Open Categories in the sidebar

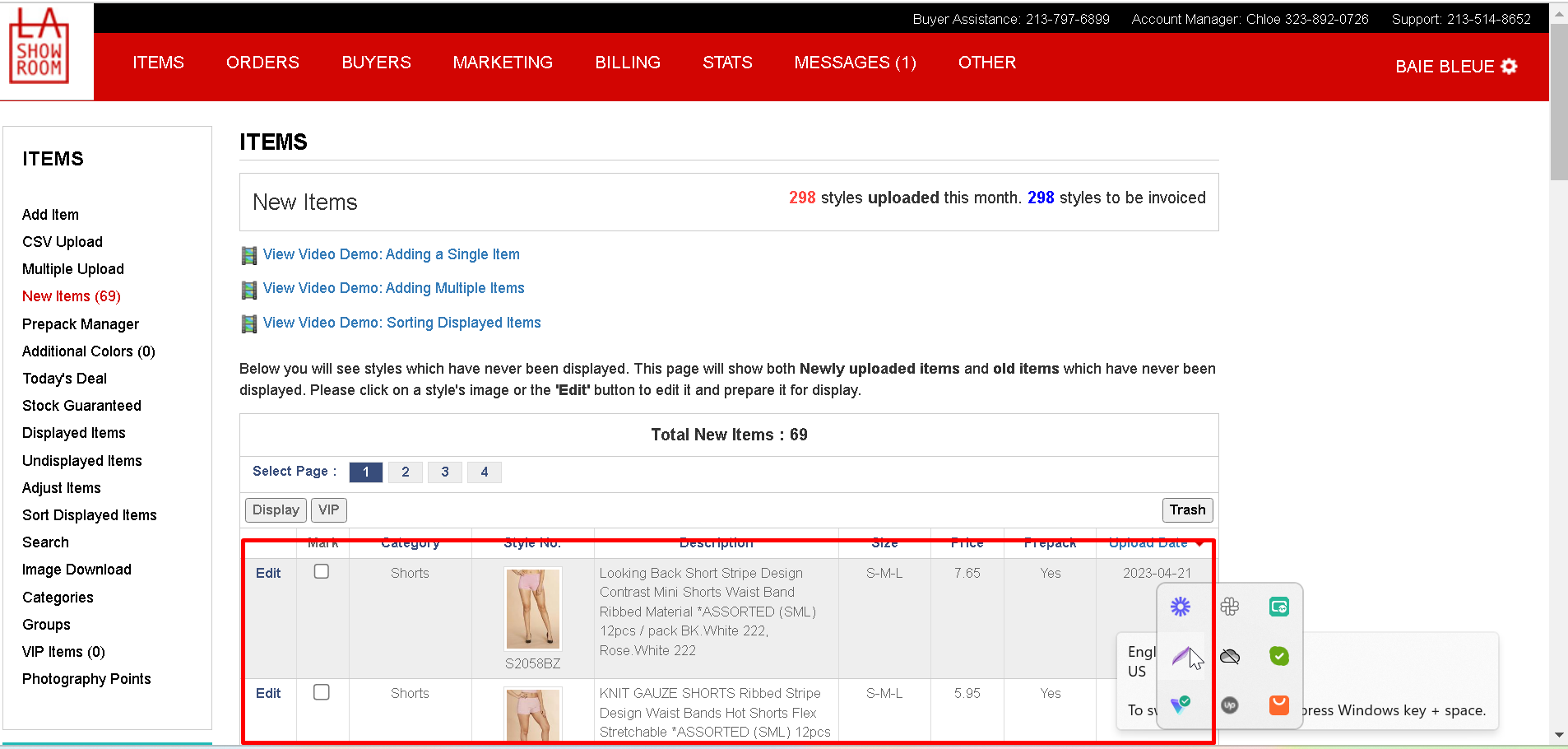58,598
